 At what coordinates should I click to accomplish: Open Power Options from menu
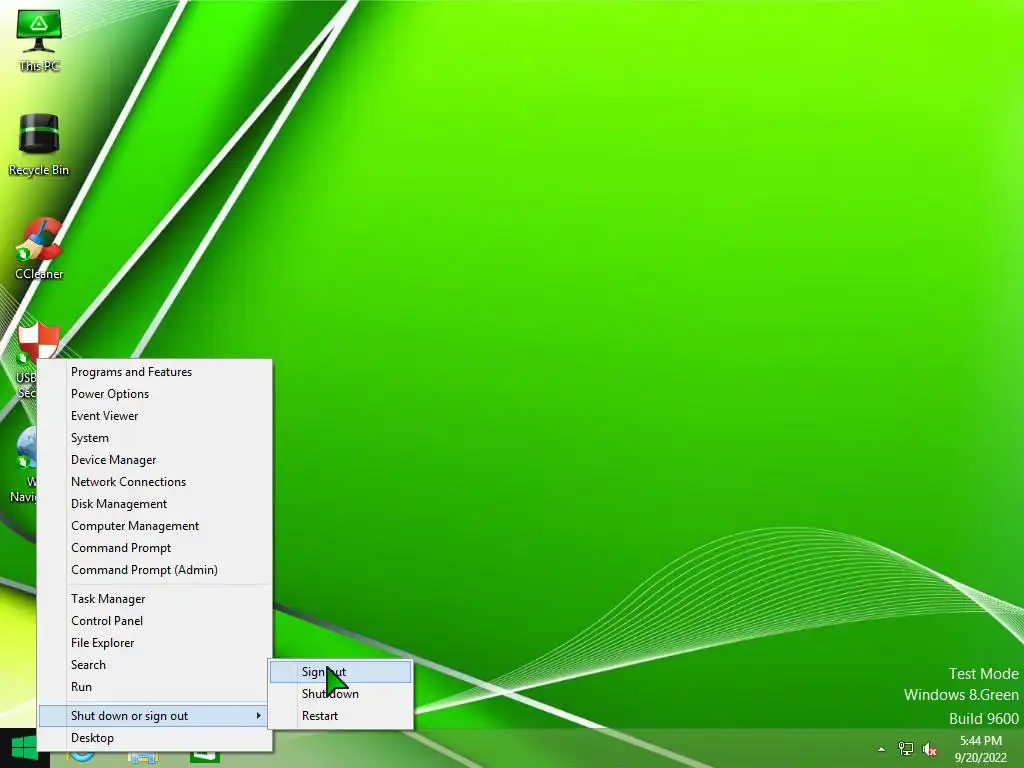point(155,394)
